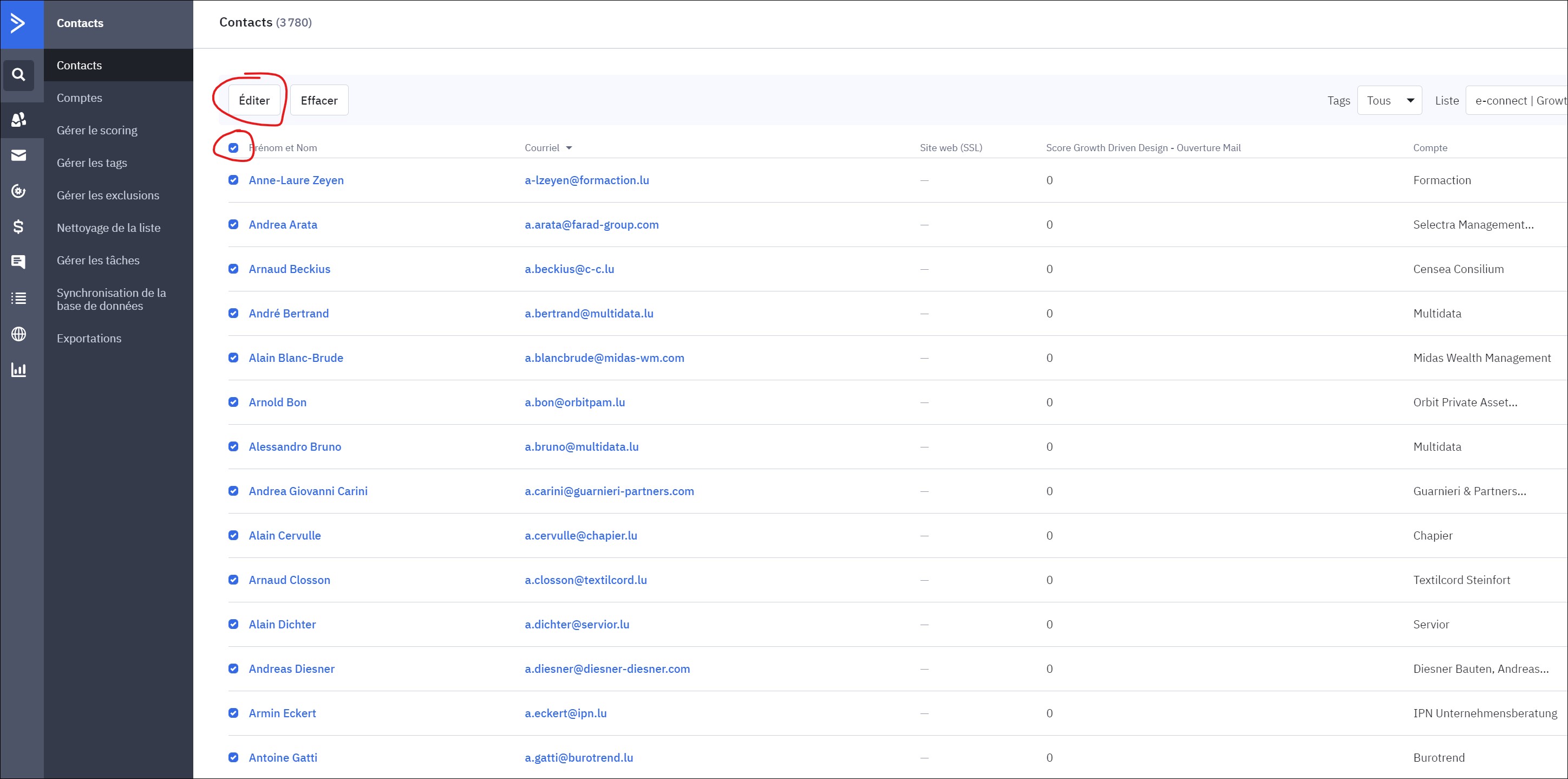The width and height of the screenshot is (1568, 779).
Task: Click account cell Servior
Action: click(1431, 624)
